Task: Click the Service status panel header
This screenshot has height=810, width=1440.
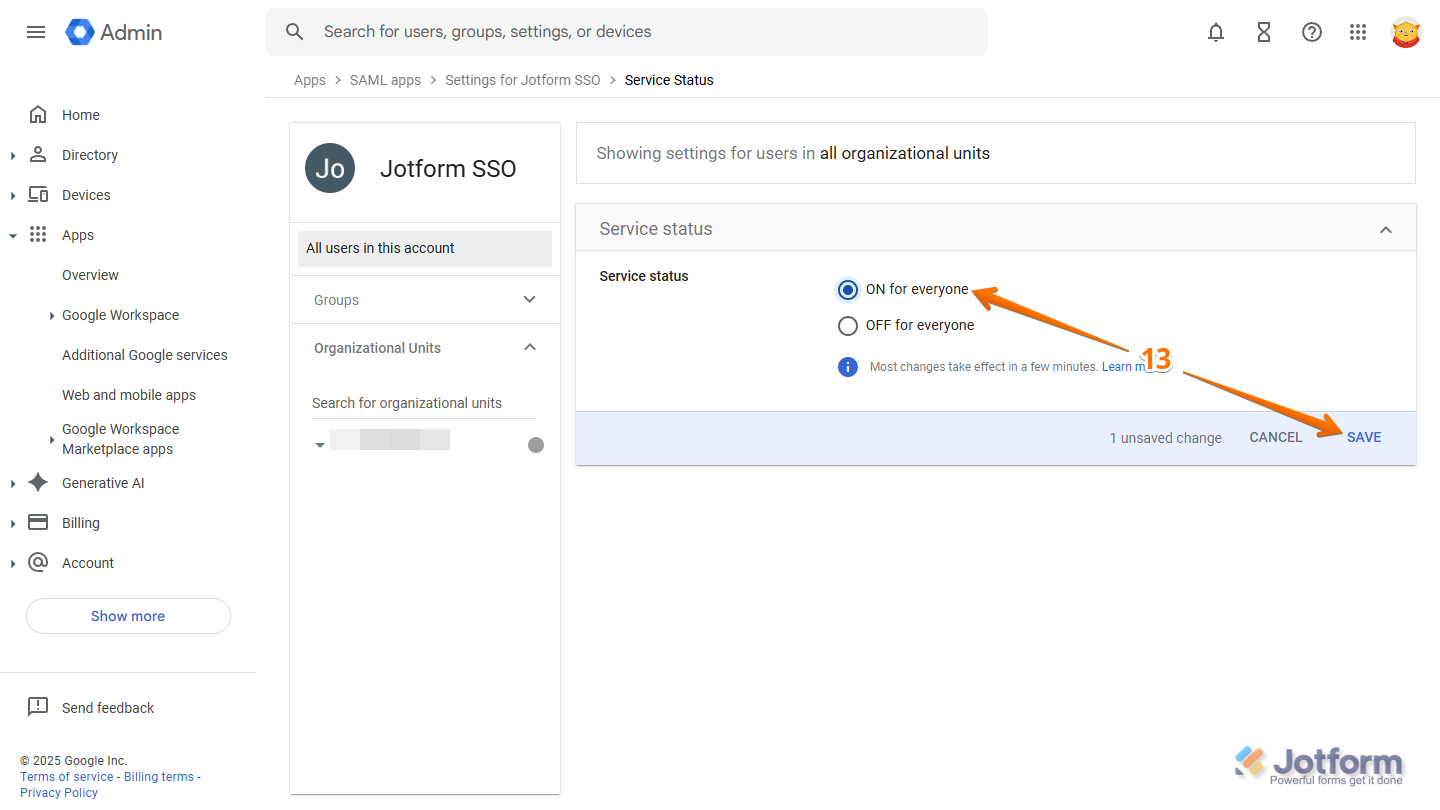Action: pos(996,228)
